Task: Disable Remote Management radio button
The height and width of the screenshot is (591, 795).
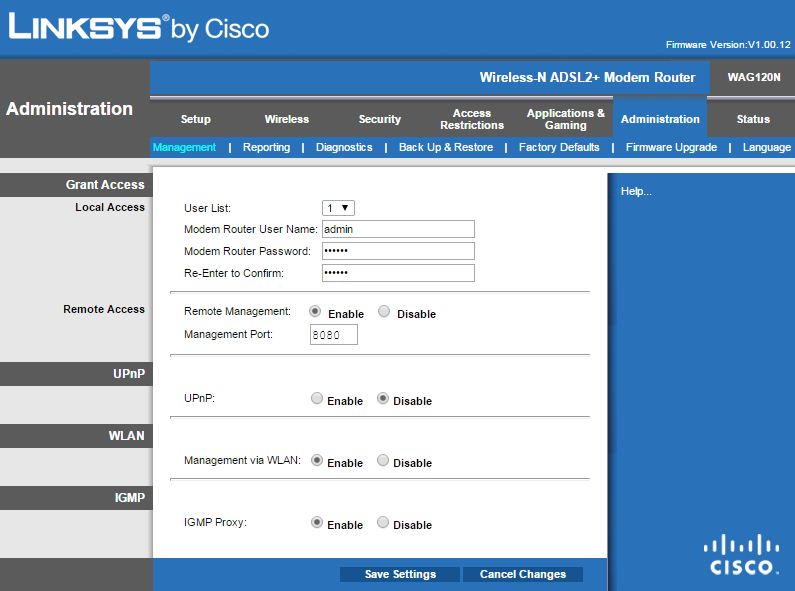Action: coord(384,311)
